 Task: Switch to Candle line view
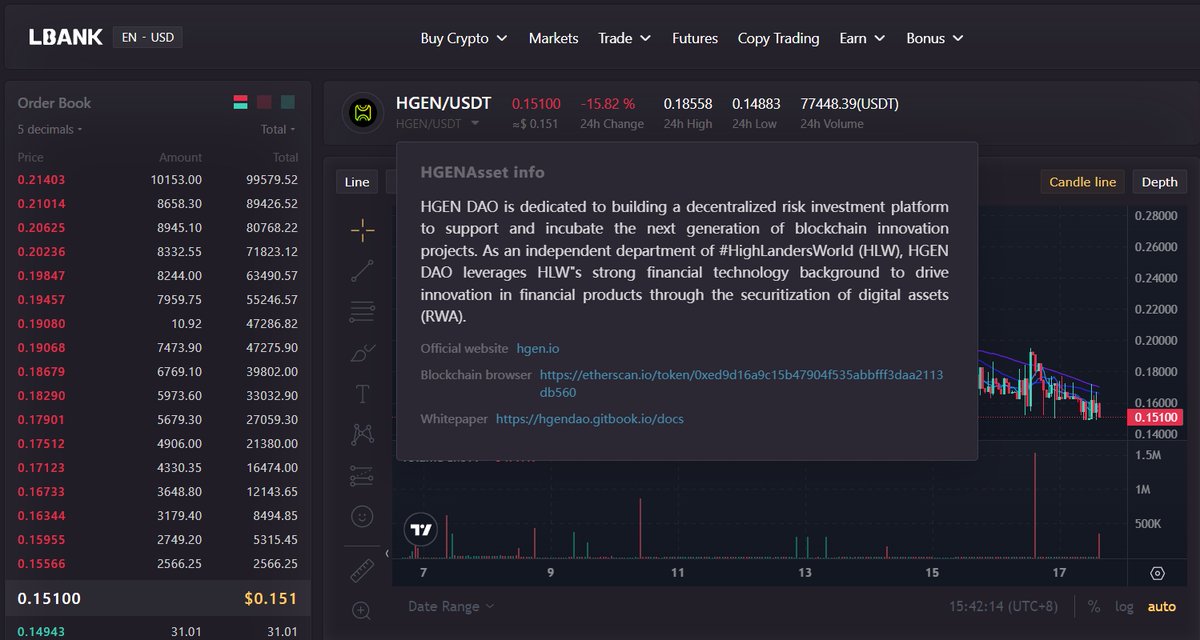[1083, 182]
